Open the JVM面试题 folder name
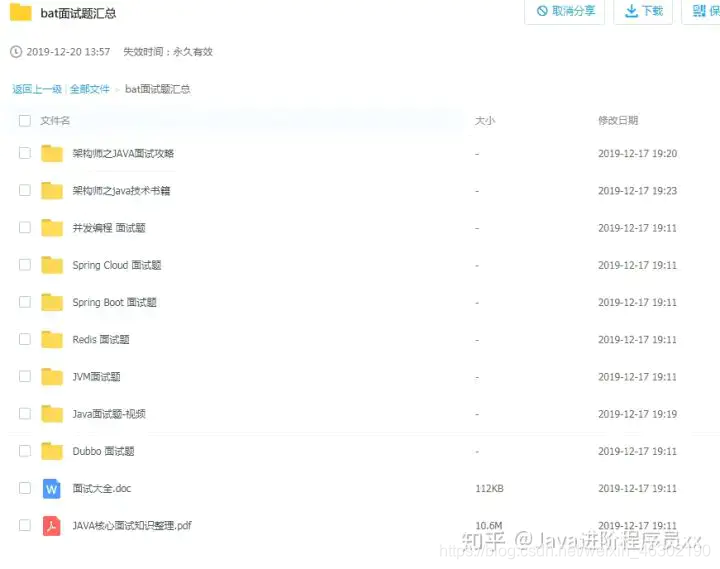Viewport: 720px width, 569px height. click(96, 377)
